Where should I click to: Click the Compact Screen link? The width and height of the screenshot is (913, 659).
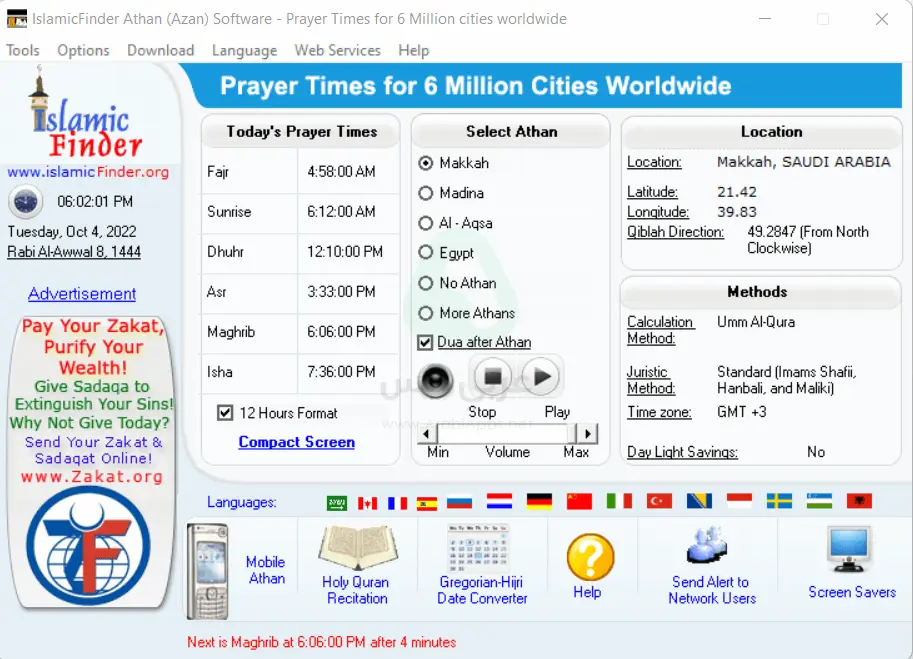pyautogui.click(x=296, y=442)
